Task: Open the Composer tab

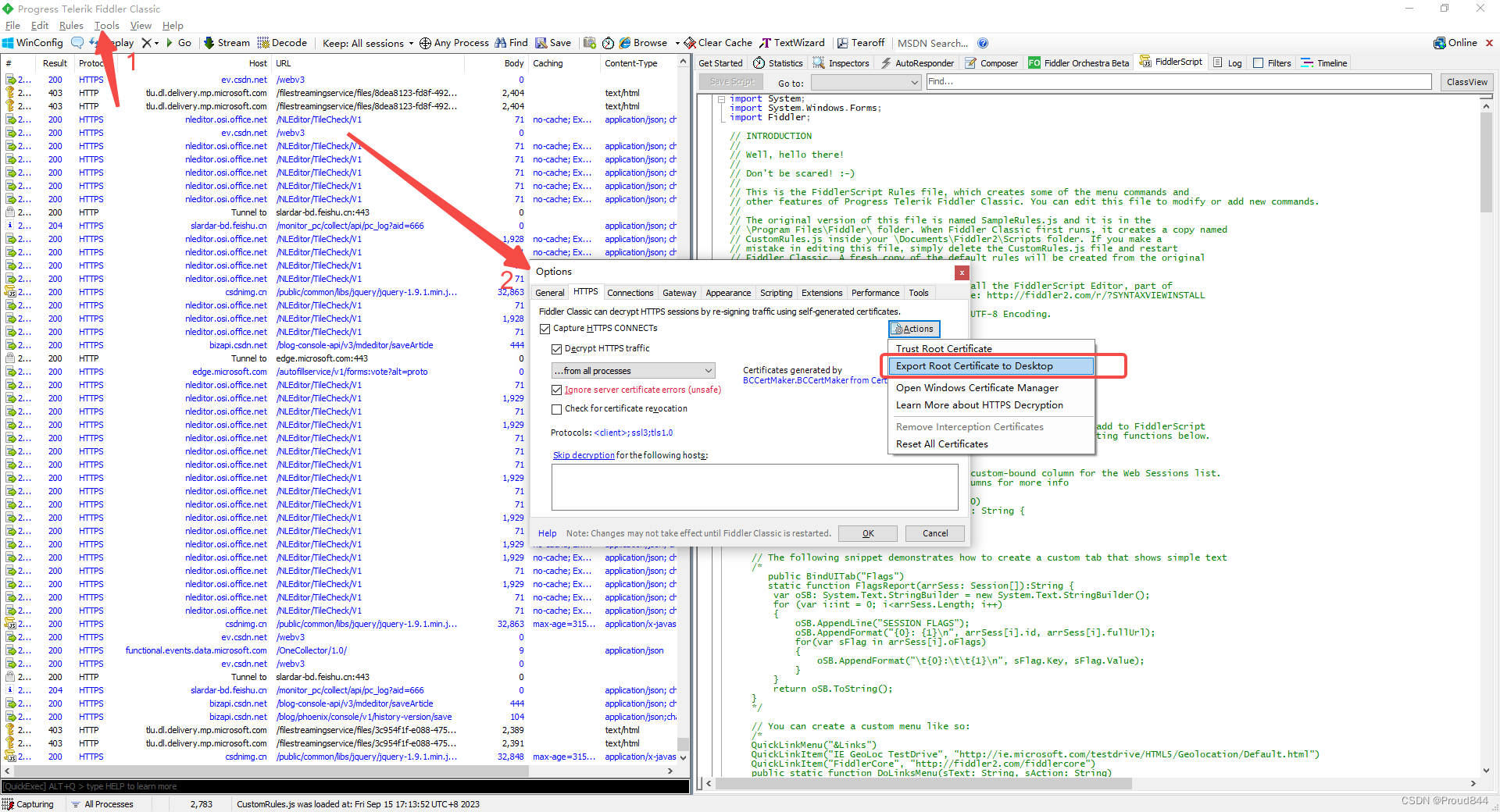Action: click(x=991, y=63)
